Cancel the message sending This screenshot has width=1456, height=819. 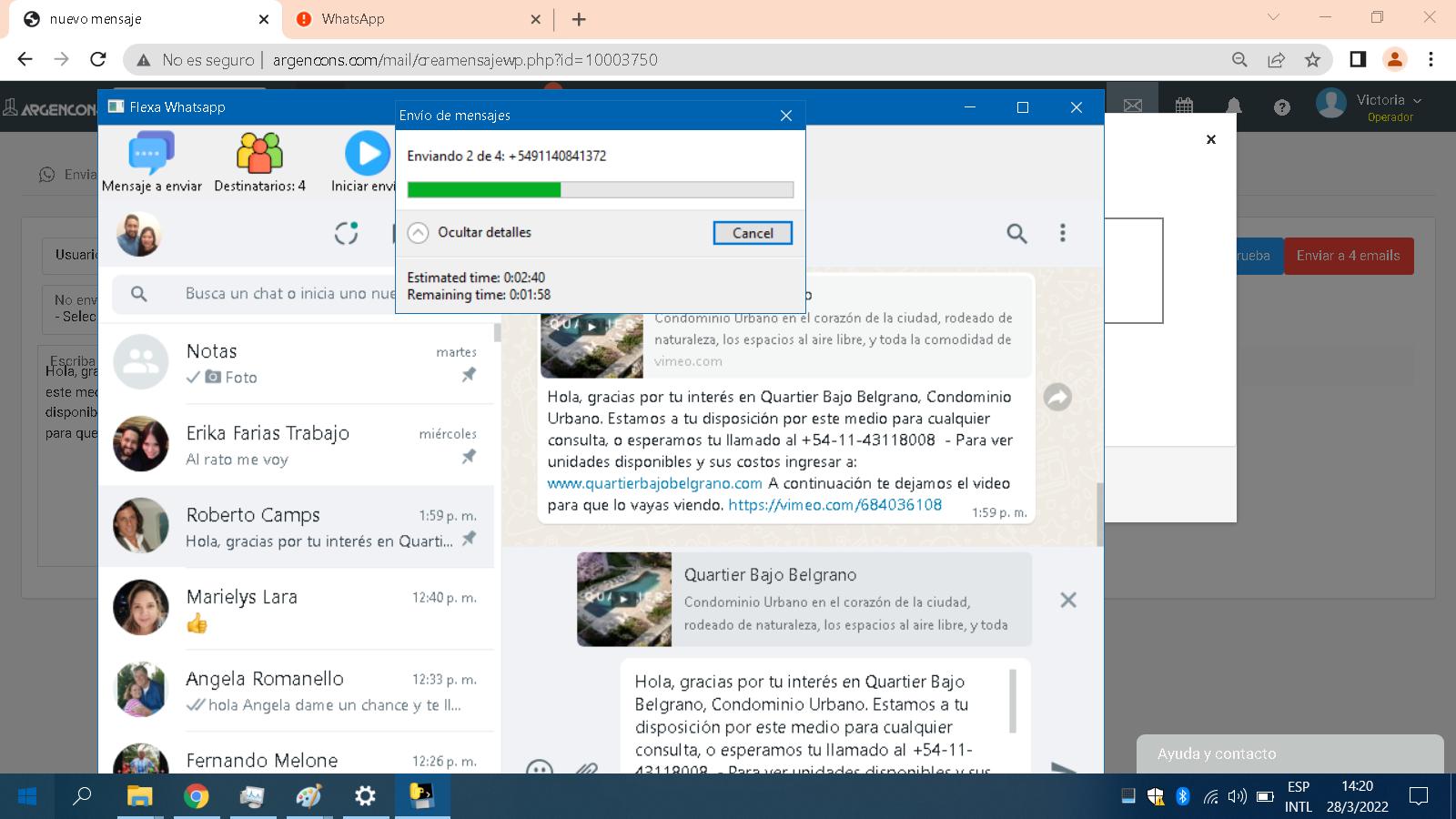(753, 233)
